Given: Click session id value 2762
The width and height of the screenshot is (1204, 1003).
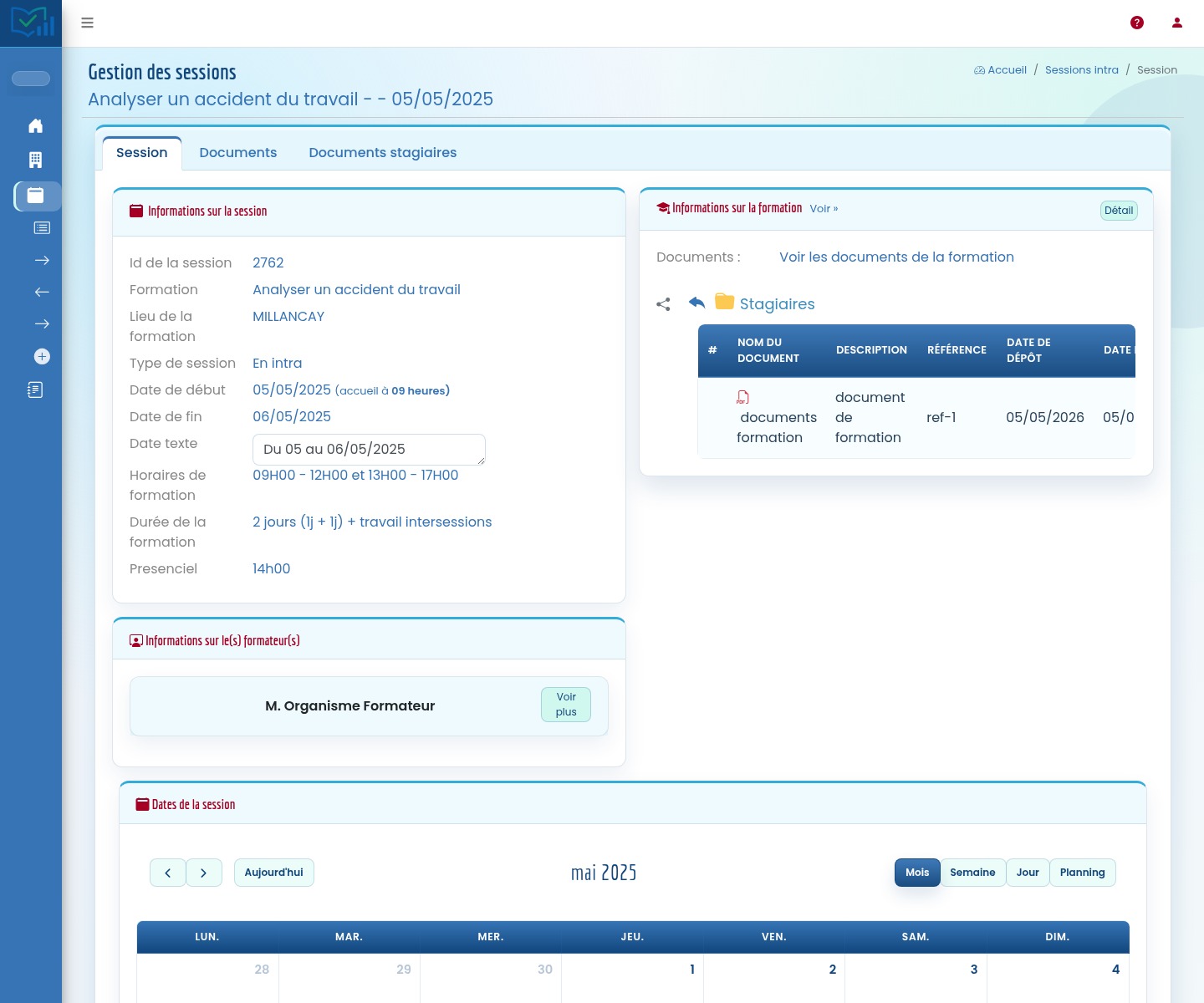Looking at the screenshot, I should click(268, 263).
